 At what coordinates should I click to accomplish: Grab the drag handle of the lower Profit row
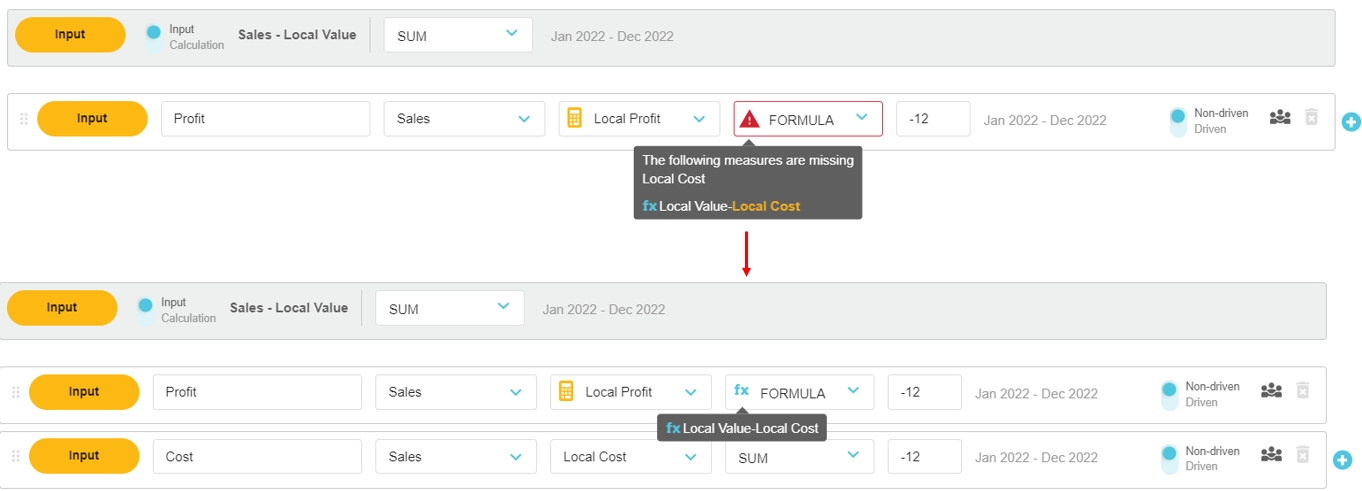[x=16, y=392]
